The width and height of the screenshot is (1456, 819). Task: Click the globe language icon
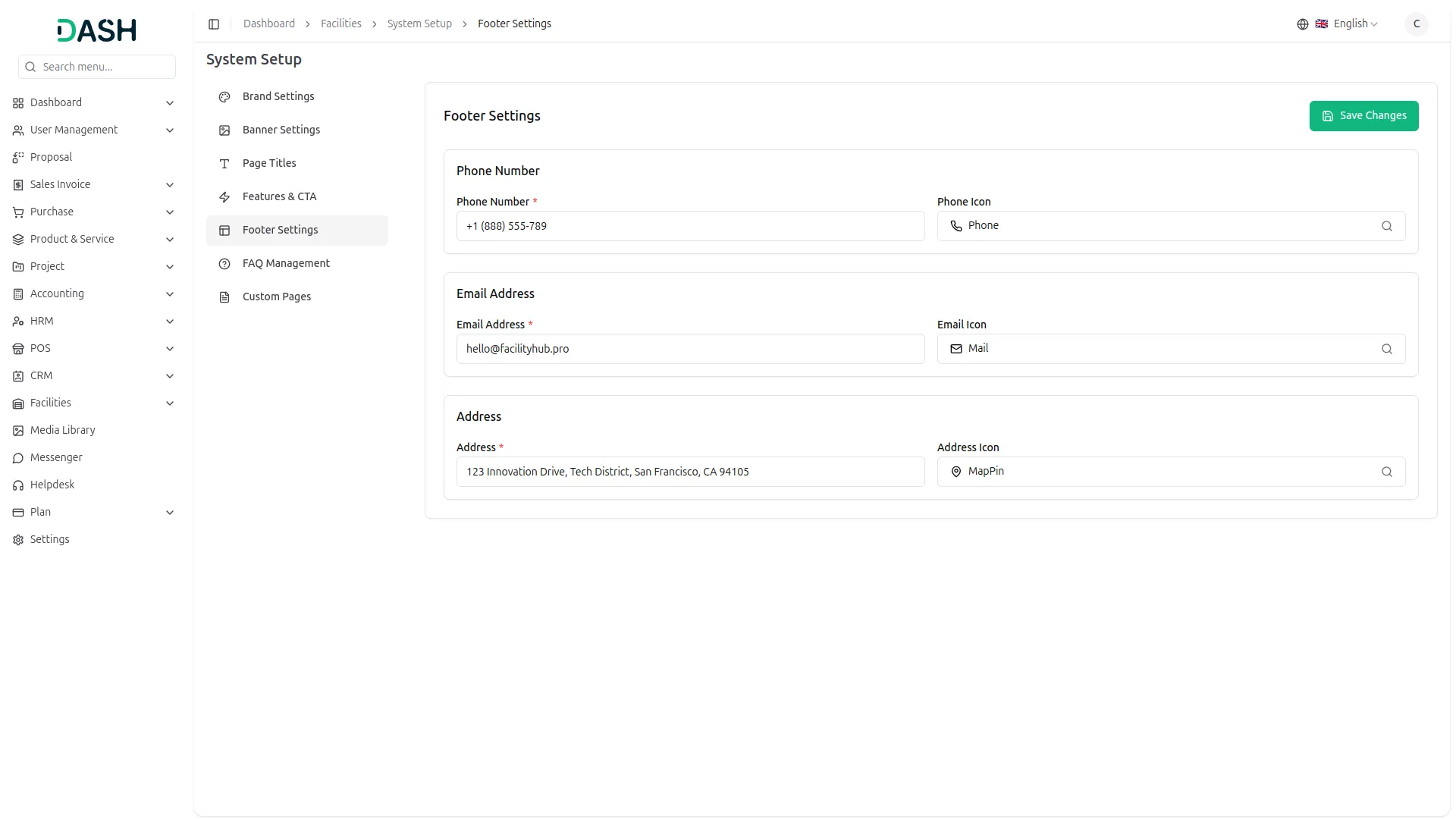click(x=1302, y=24)
